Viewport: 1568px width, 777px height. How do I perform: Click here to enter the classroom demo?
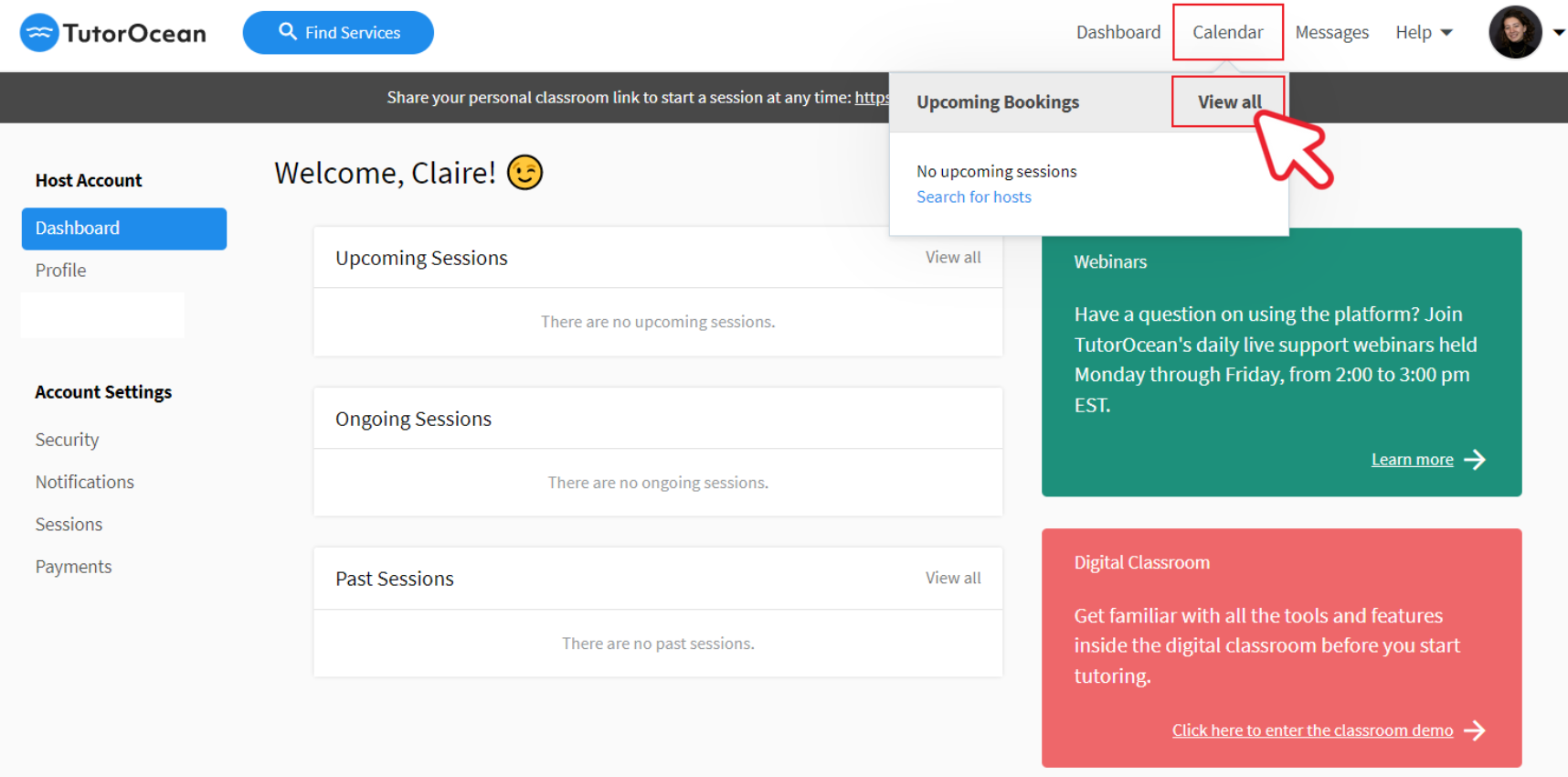tap(1311, 730)
